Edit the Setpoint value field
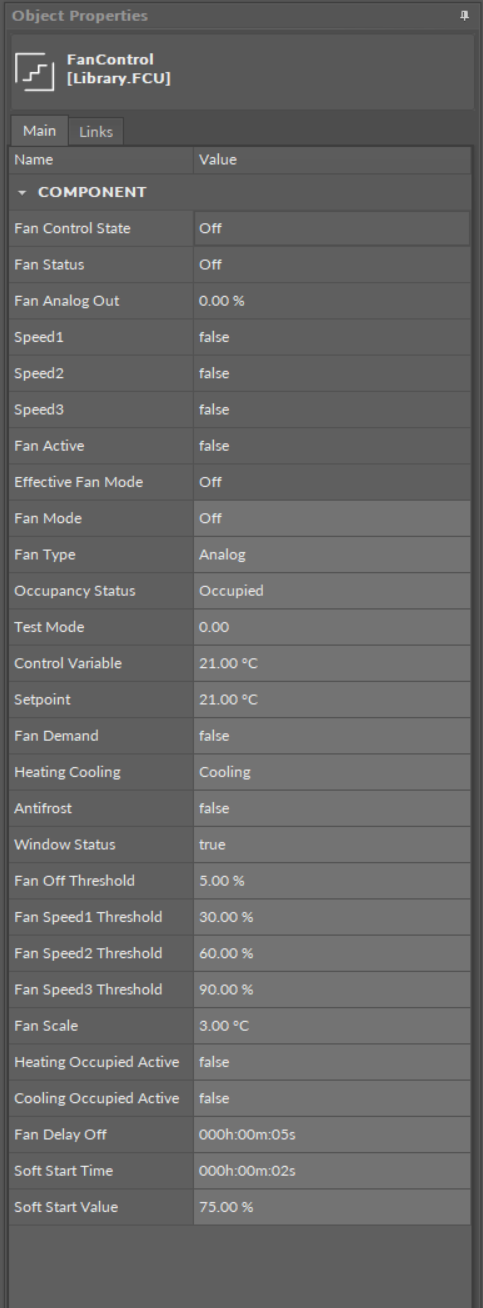Image resolution: width=483 pixels, height=1308 pixels. click(332, 700)
